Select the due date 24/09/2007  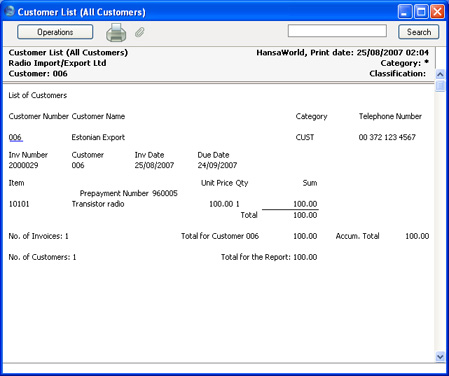click(217, 165)
